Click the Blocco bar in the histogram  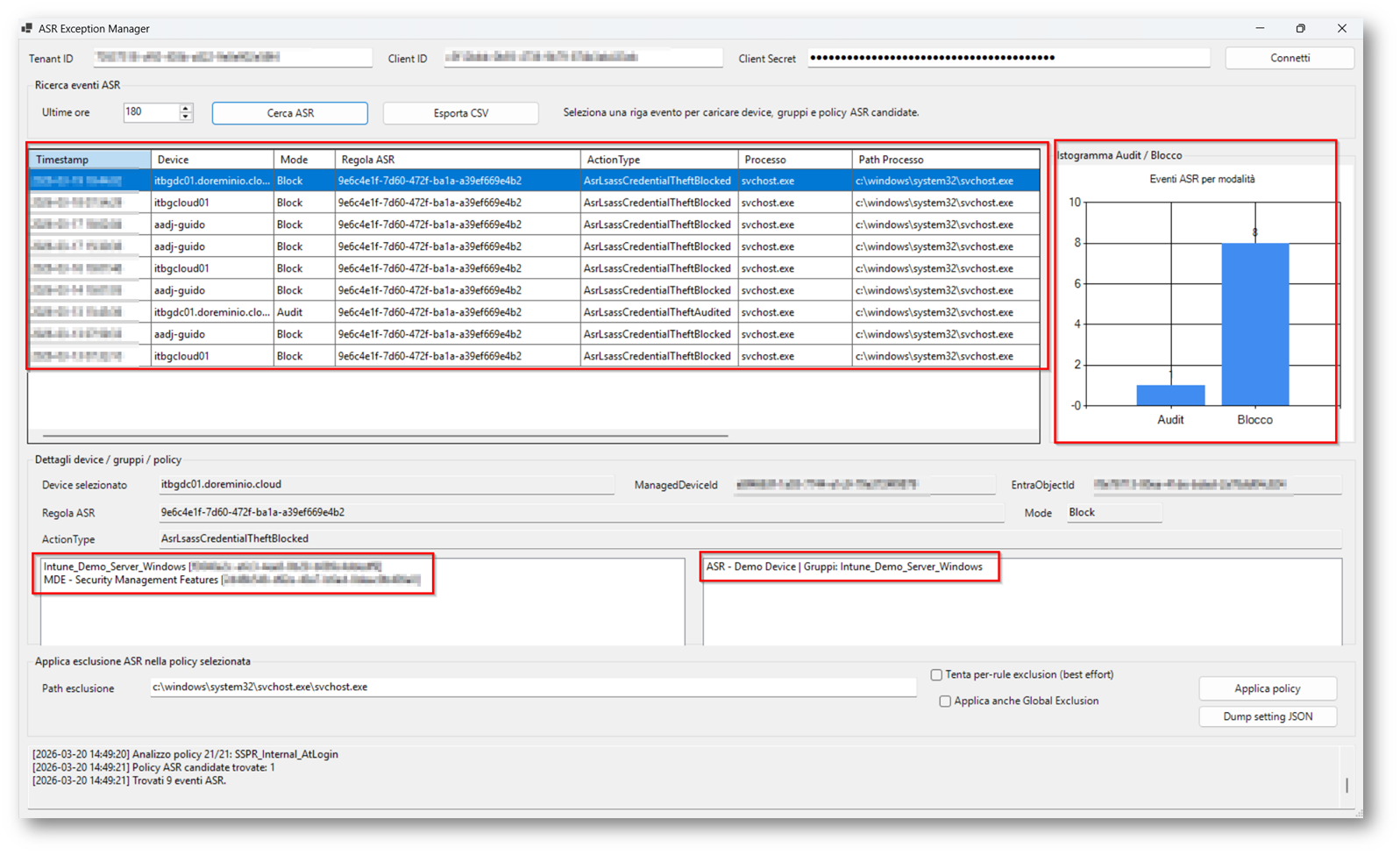coord(1254,324)
